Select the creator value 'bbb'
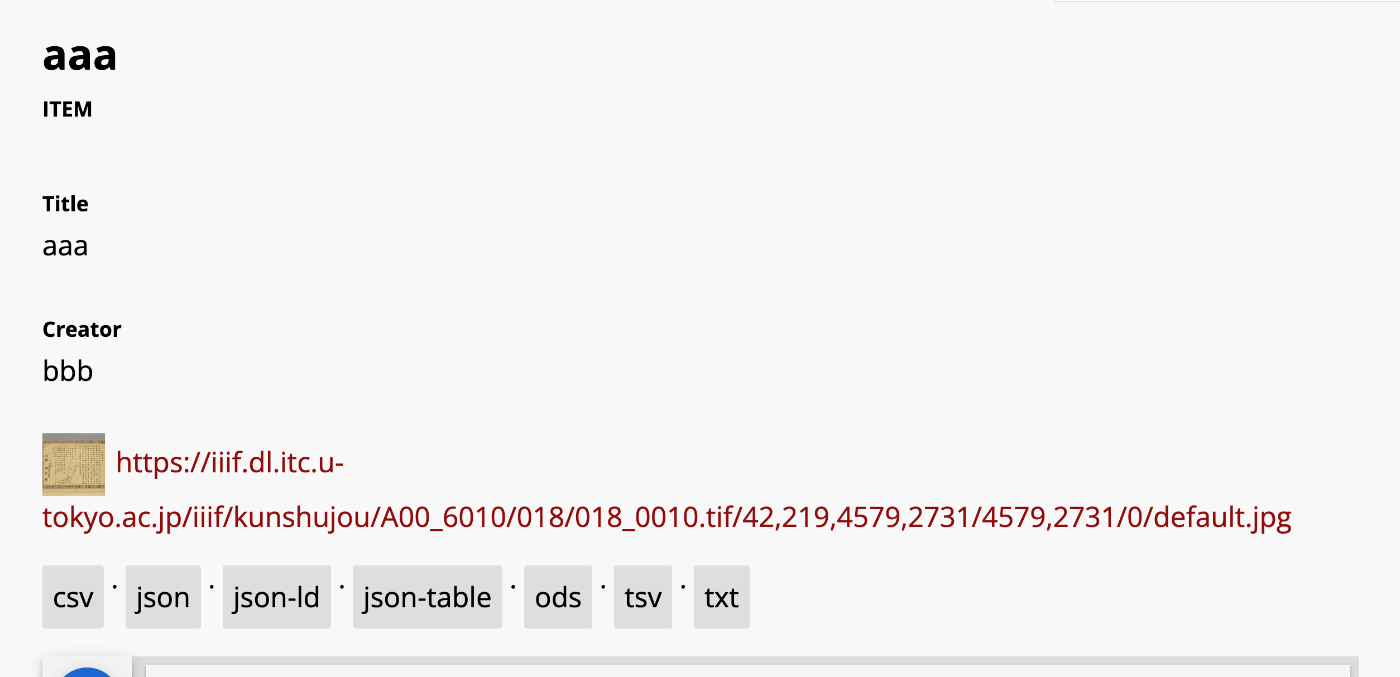The height and width of the screenshot is (677, 1400). (x=66, y=370)
